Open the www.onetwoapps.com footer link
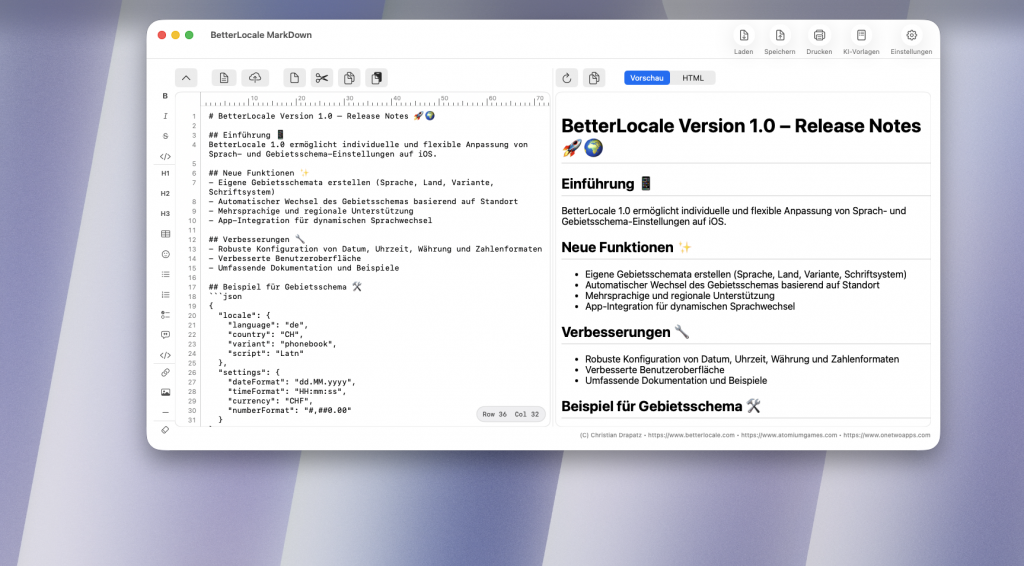The image size is (1024, 566). pos(887,435)
